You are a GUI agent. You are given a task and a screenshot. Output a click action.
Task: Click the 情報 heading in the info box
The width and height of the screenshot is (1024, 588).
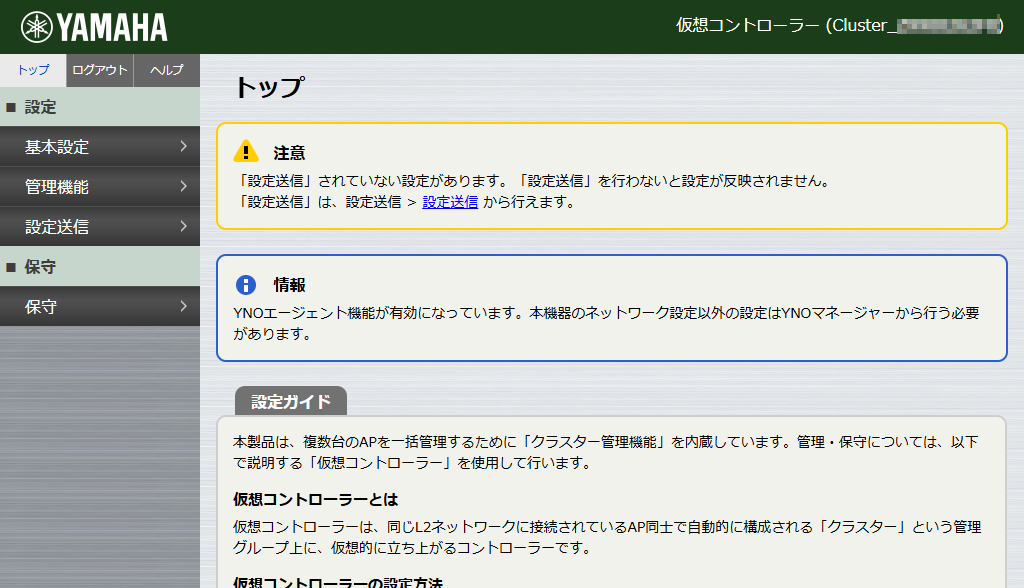(289, 285)
